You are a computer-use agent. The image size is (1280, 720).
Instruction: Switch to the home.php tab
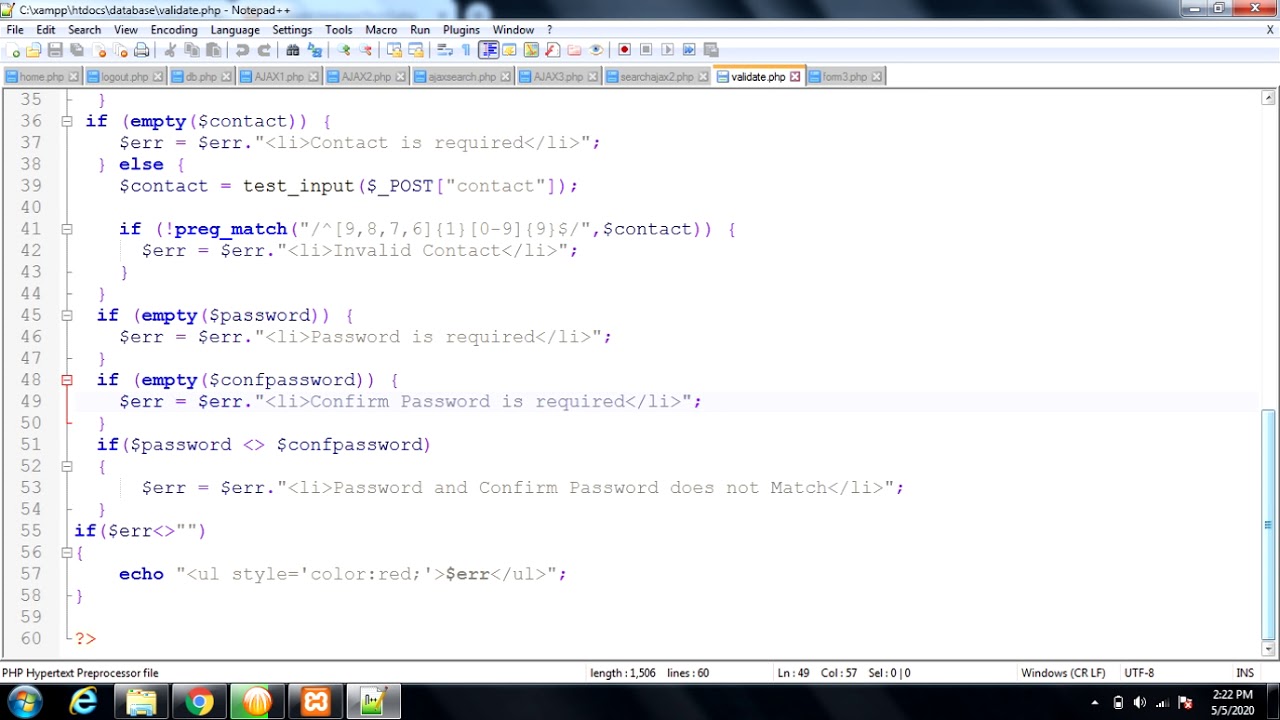click(x=41, y=77)
